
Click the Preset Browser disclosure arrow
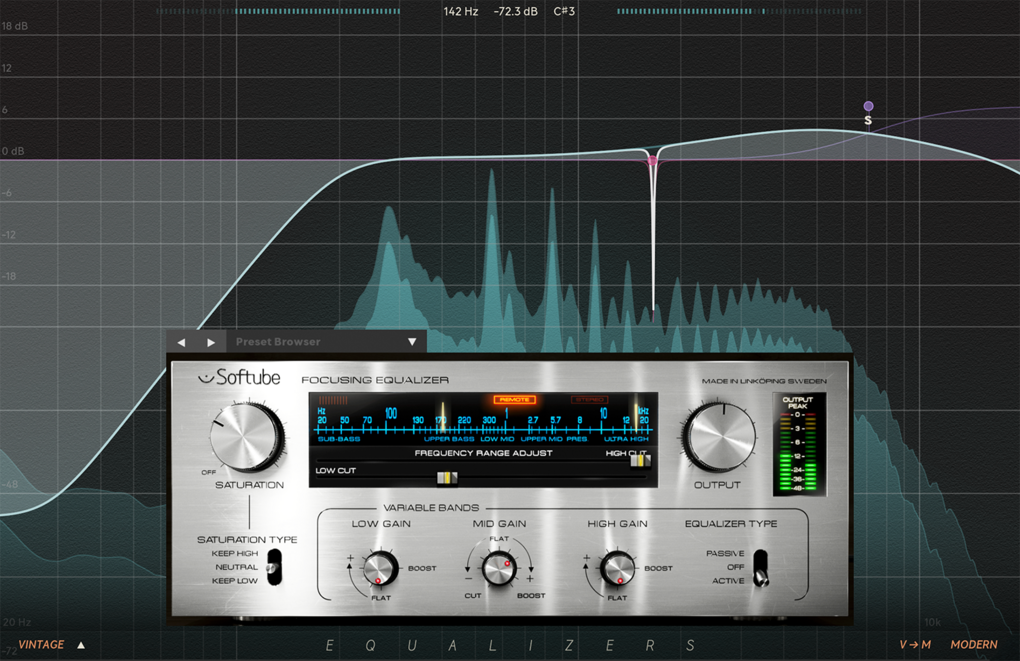click(x=412, y=341)
